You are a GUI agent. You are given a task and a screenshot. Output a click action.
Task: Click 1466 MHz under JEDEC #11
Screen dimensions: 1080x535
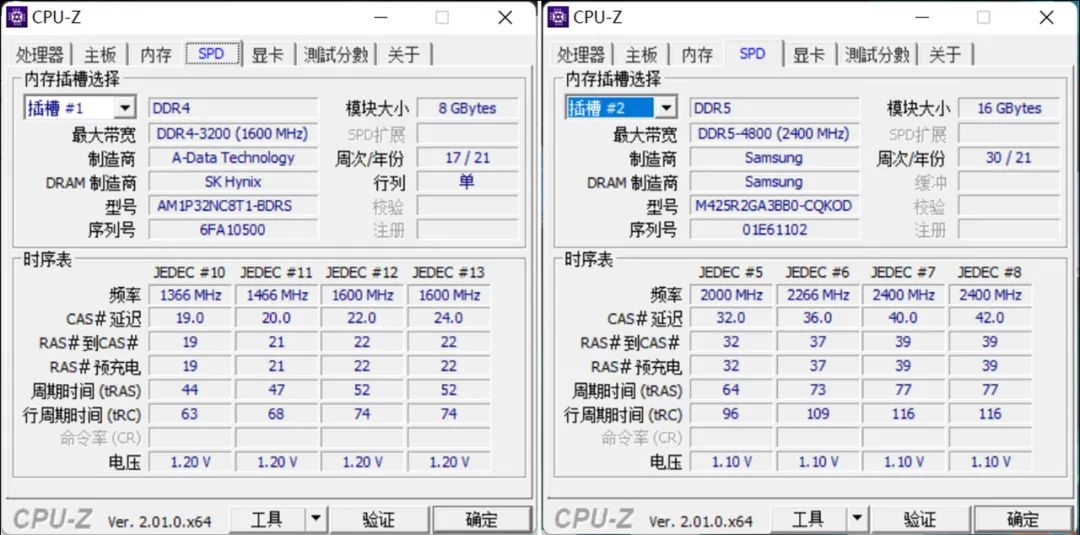277,295
